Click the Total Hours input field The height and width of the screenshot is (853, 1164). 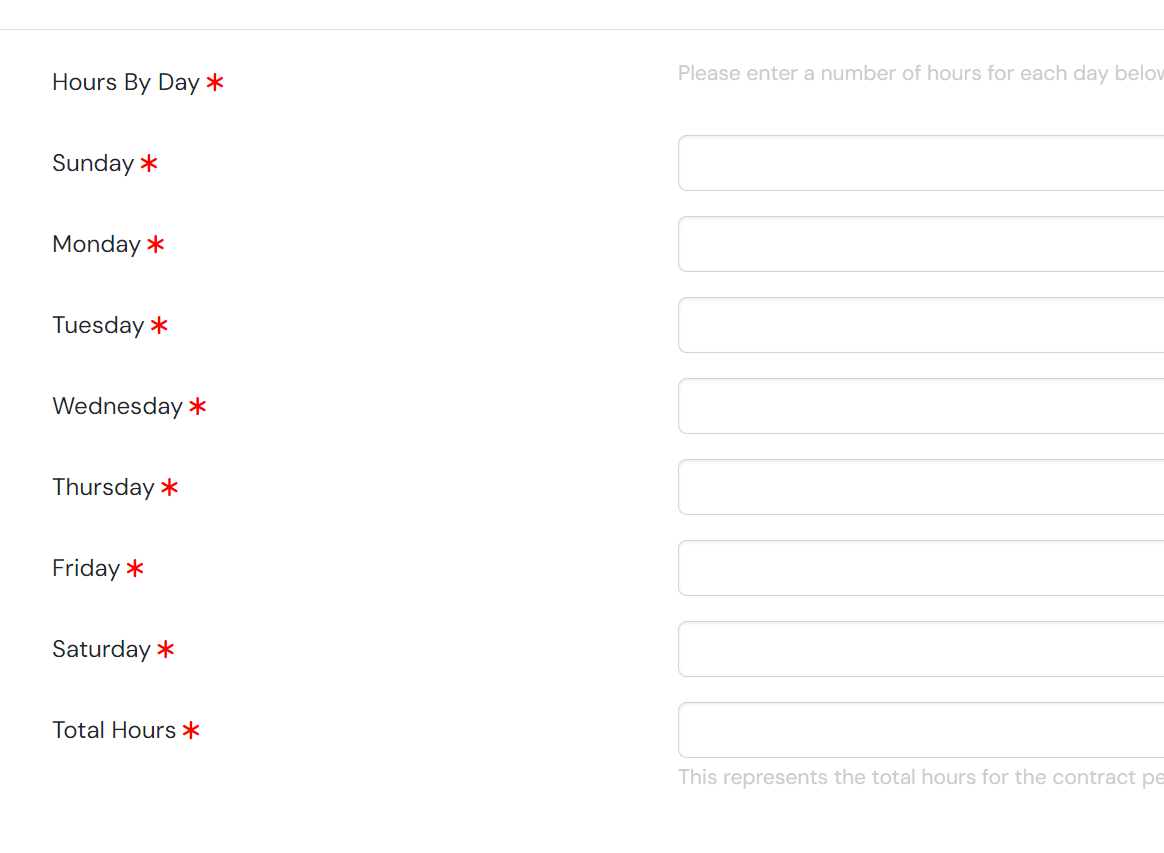coord(921,730)
